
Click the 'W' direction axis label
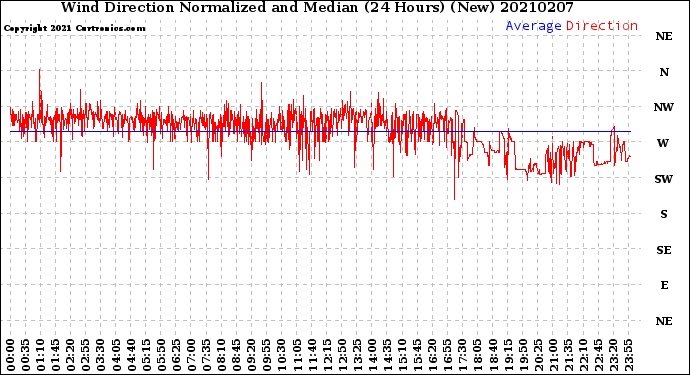[663, 143]
